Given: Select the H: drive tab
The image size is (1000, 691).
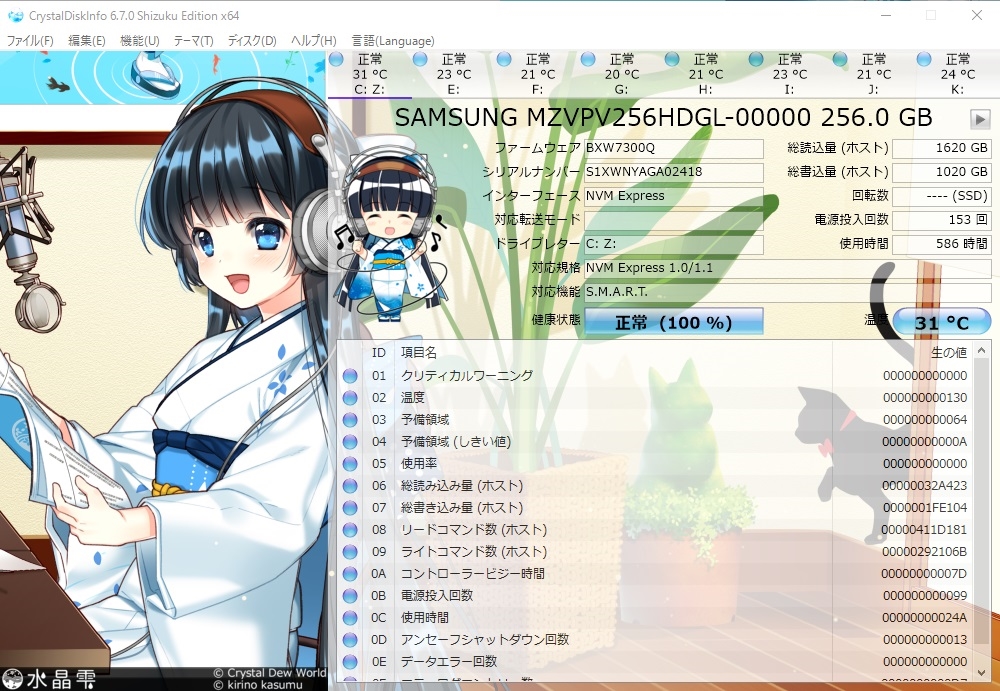Looking at the screenshot, I should point(705,74).
